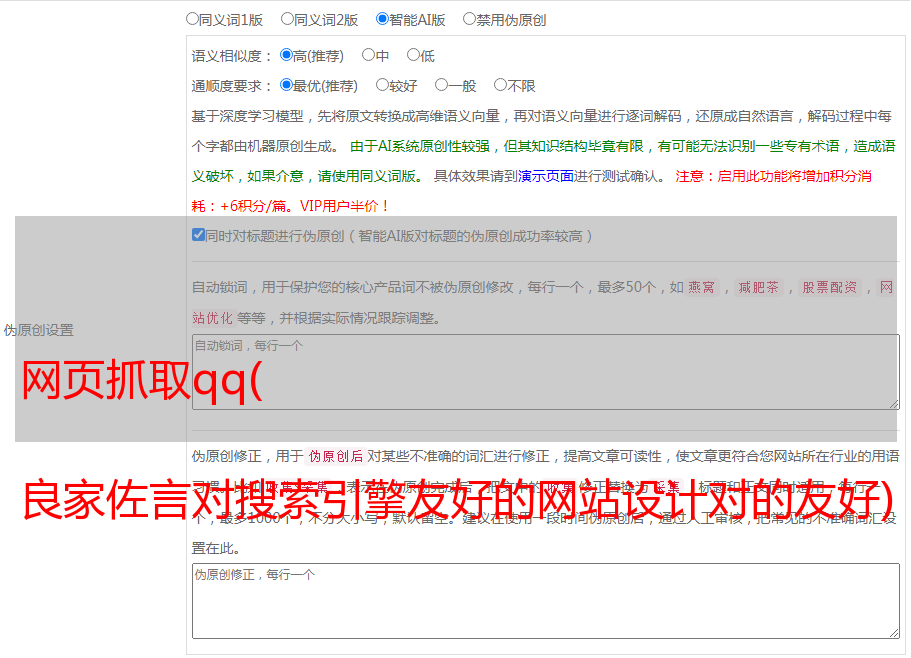Select 禁用伪原创 radio option
Viewport: 911px width, 658px height.
click(x=469, y=19)
